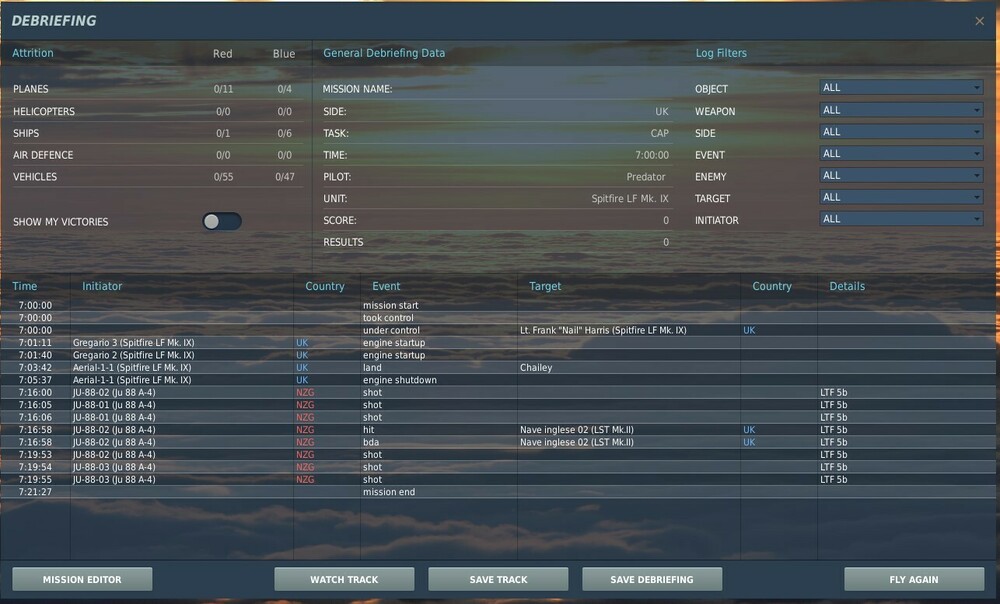Click the Details column header
1000x604 pixels.
pos(847,286)
